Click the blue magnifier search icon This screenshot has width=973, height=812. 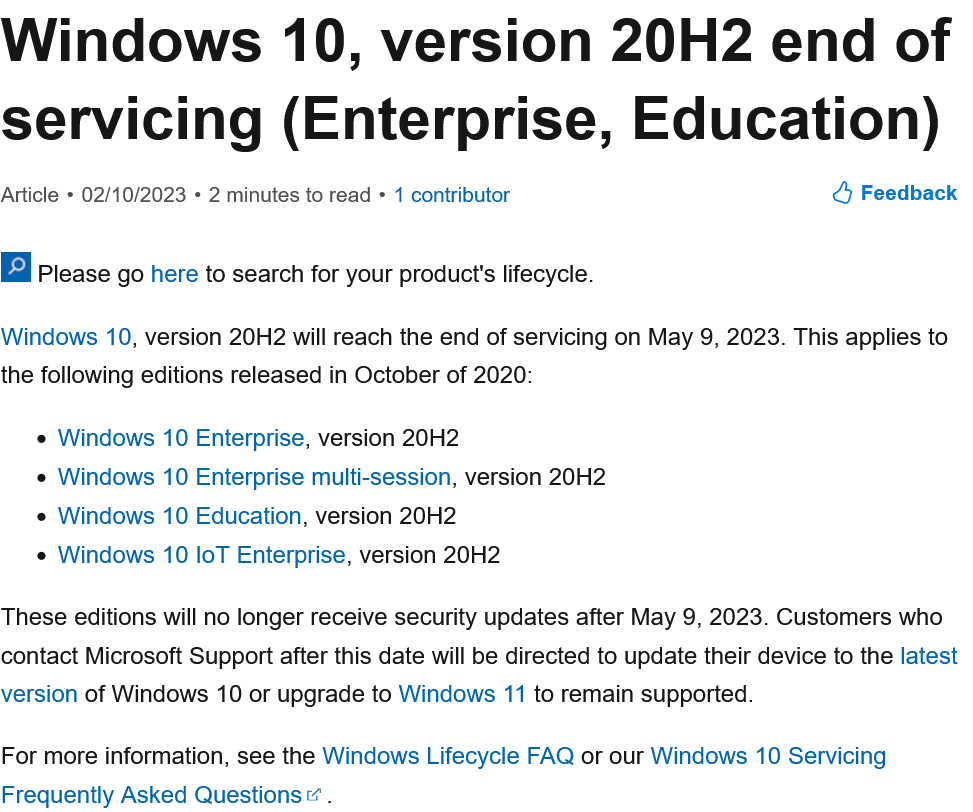coord(16,267)
